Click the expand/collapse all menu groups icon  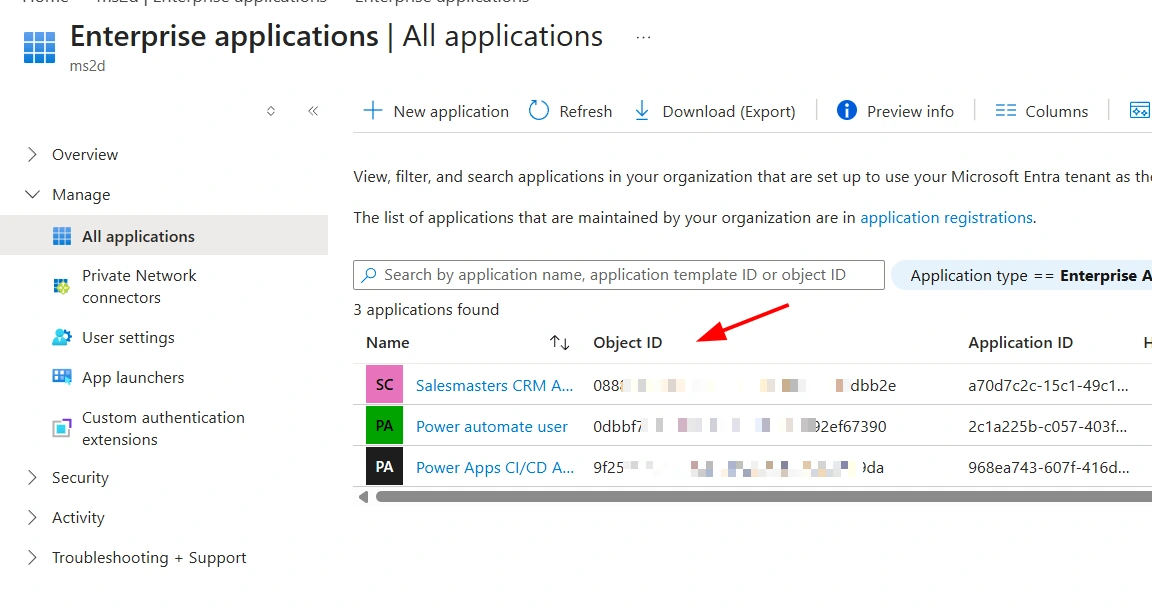(270, 111)
